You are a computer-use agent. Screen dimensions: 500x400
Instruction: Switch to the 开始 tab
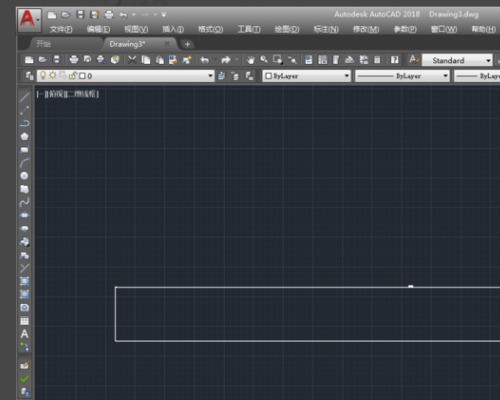(x=44, y=44)
